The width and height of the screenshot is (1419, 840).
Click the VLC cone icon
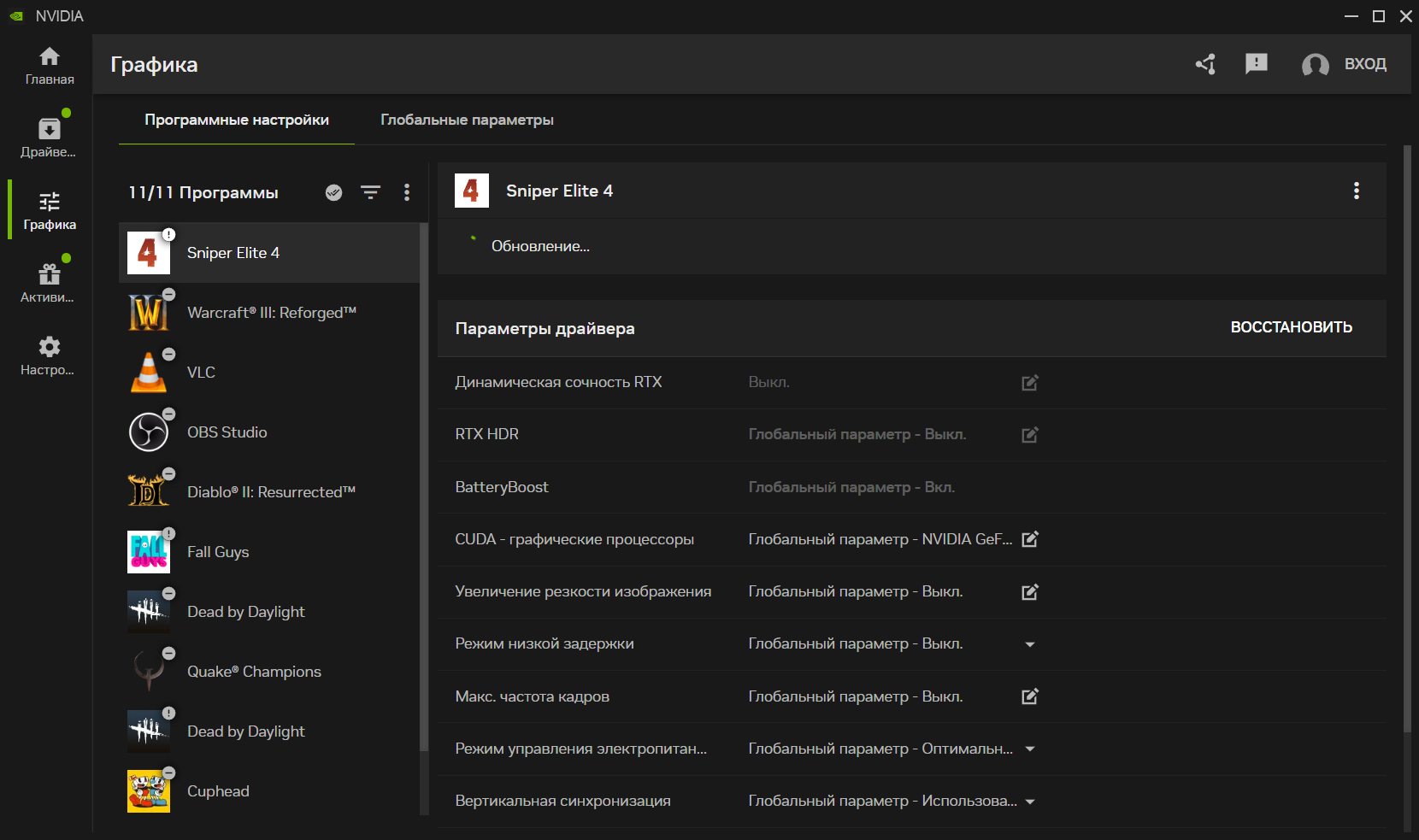pyautogui.click(x=149, y=373)
